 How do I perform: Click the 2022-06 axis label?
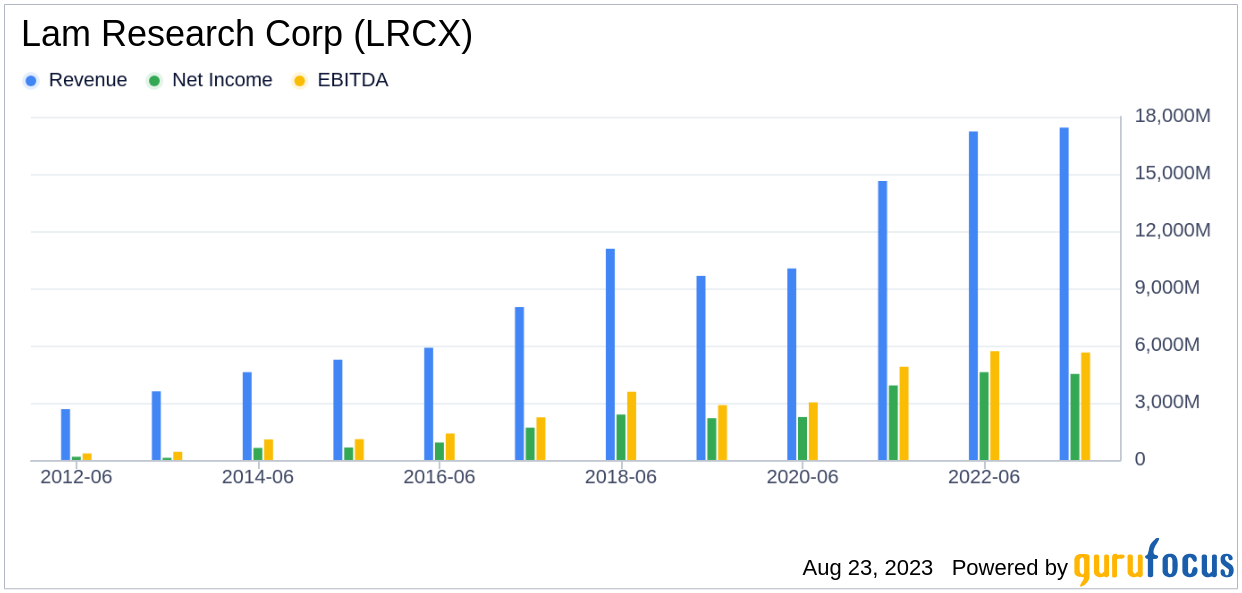[984, 478]
